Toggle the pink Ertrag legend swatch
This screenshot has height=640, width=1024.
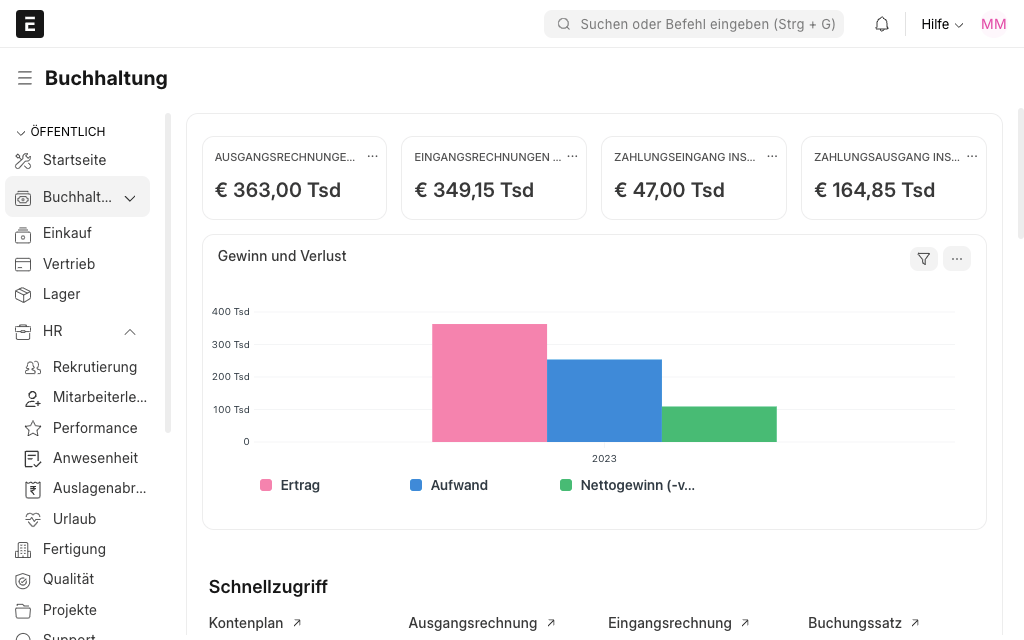click(266, 485)
